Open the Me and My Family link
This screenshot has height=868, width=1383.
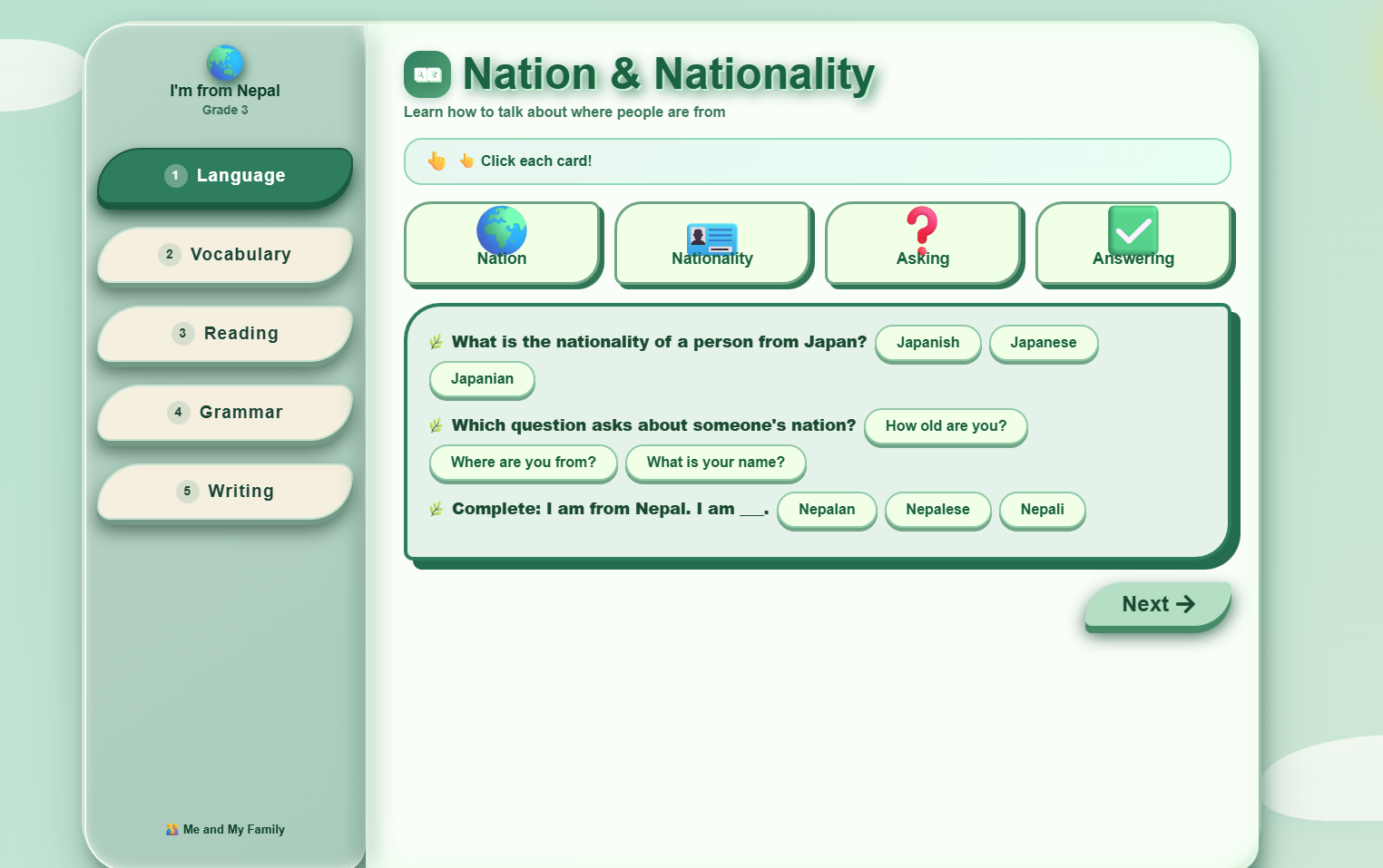(x=233, y=829)
